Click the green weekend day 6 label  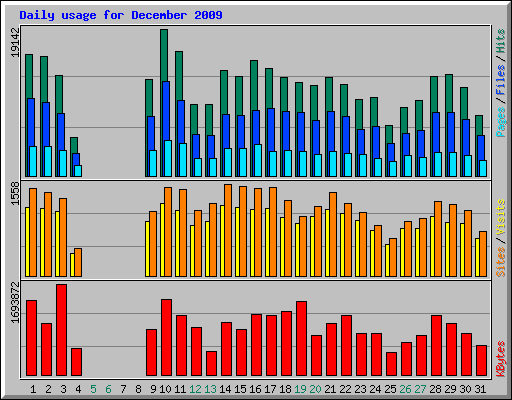(x=108, y=389)
